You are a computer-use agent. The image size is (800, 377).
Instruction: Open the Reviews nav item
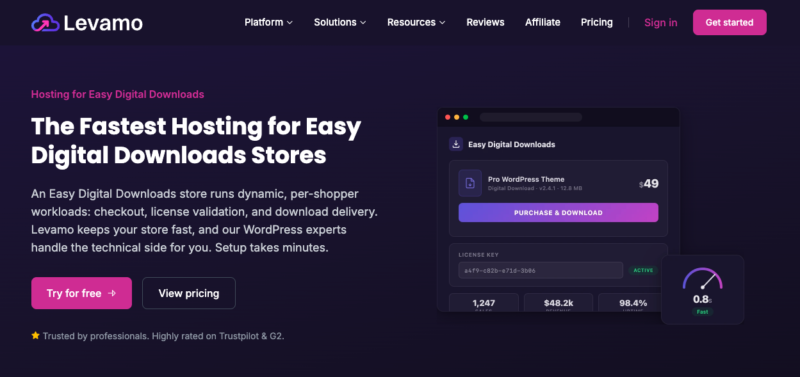pos(485,22)
